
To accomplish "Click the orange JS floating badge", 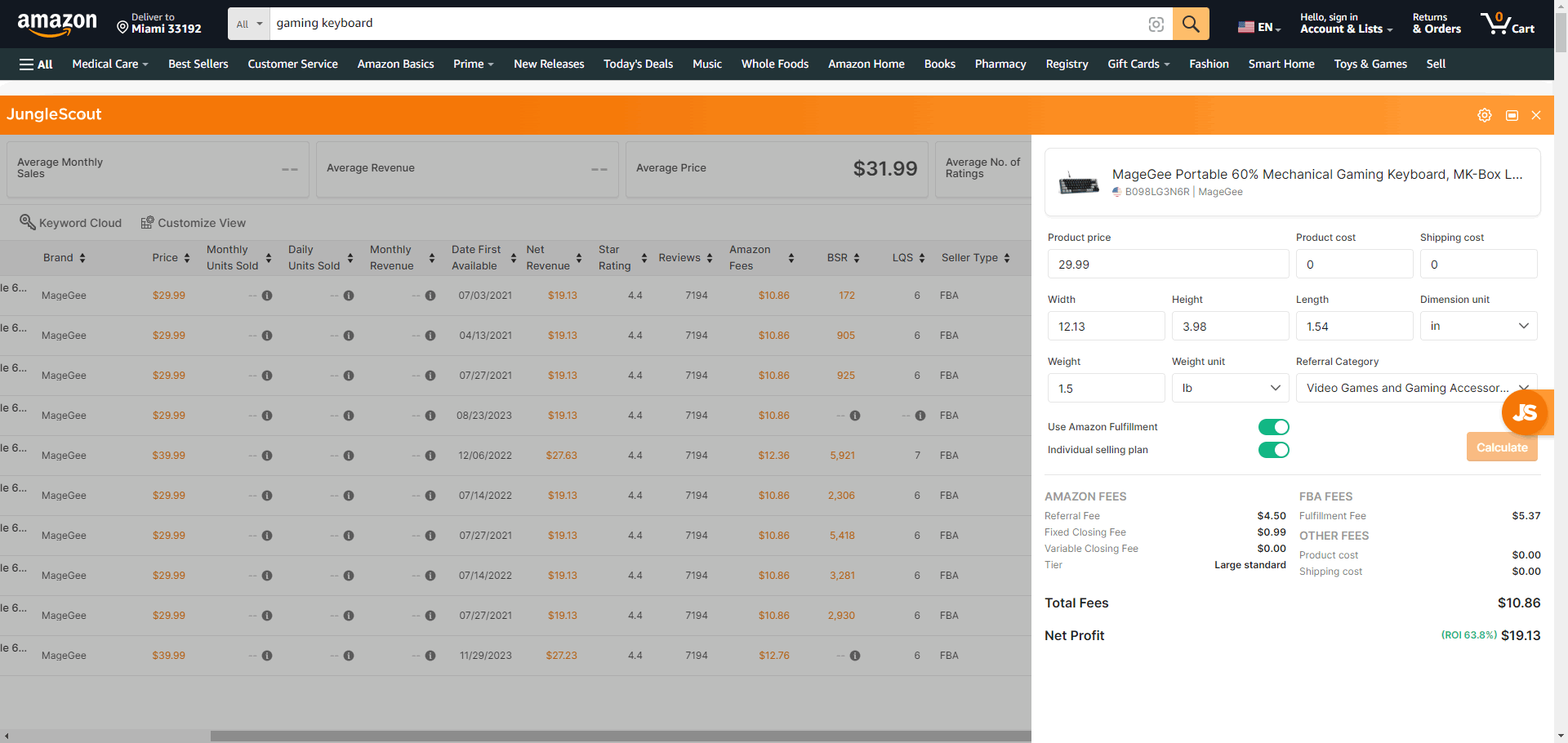I will pos(1525,412).
